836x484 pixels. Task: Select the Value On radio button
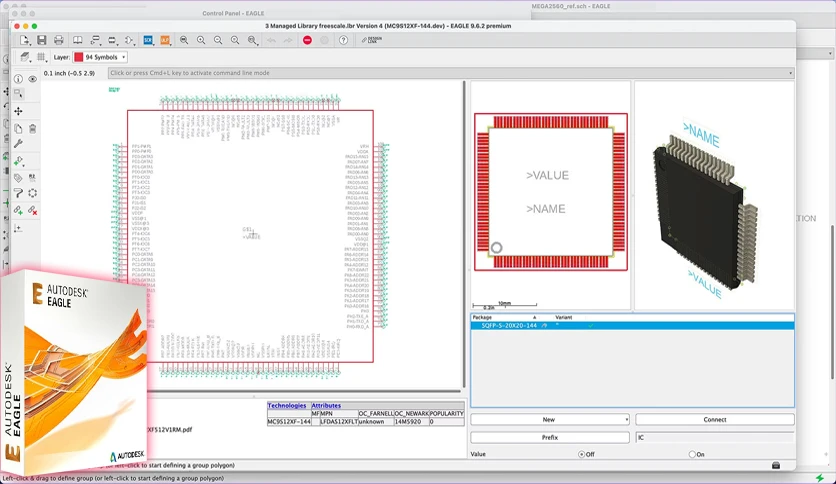pos(692,455)
